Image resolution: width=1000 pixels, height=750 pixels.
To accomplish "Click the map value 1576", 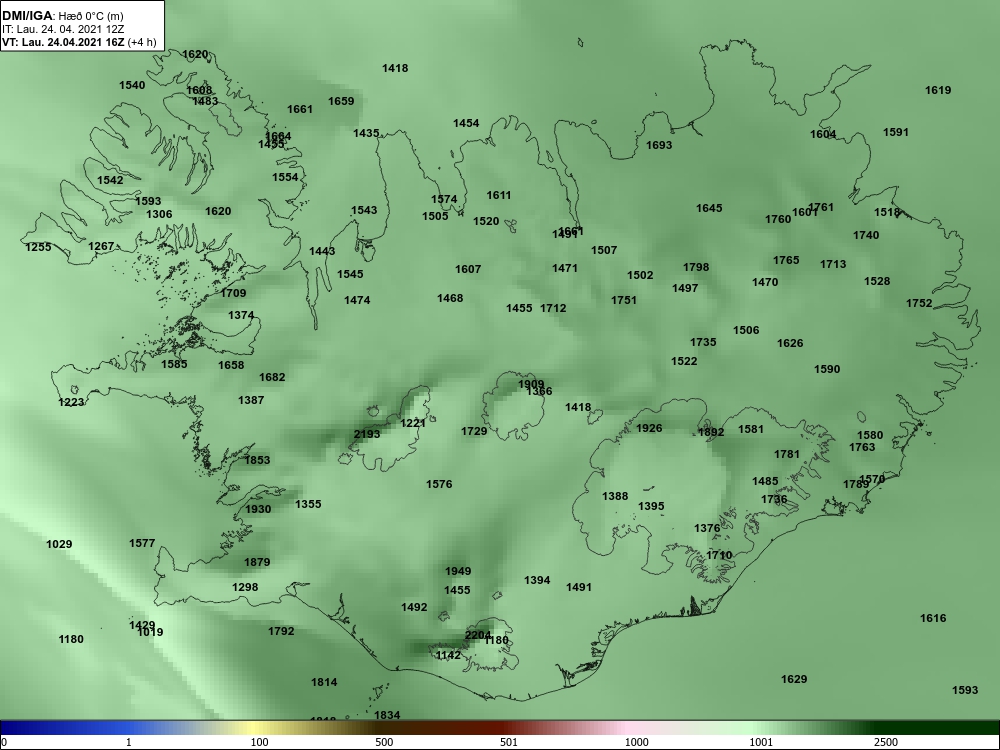I will (439, 485).
